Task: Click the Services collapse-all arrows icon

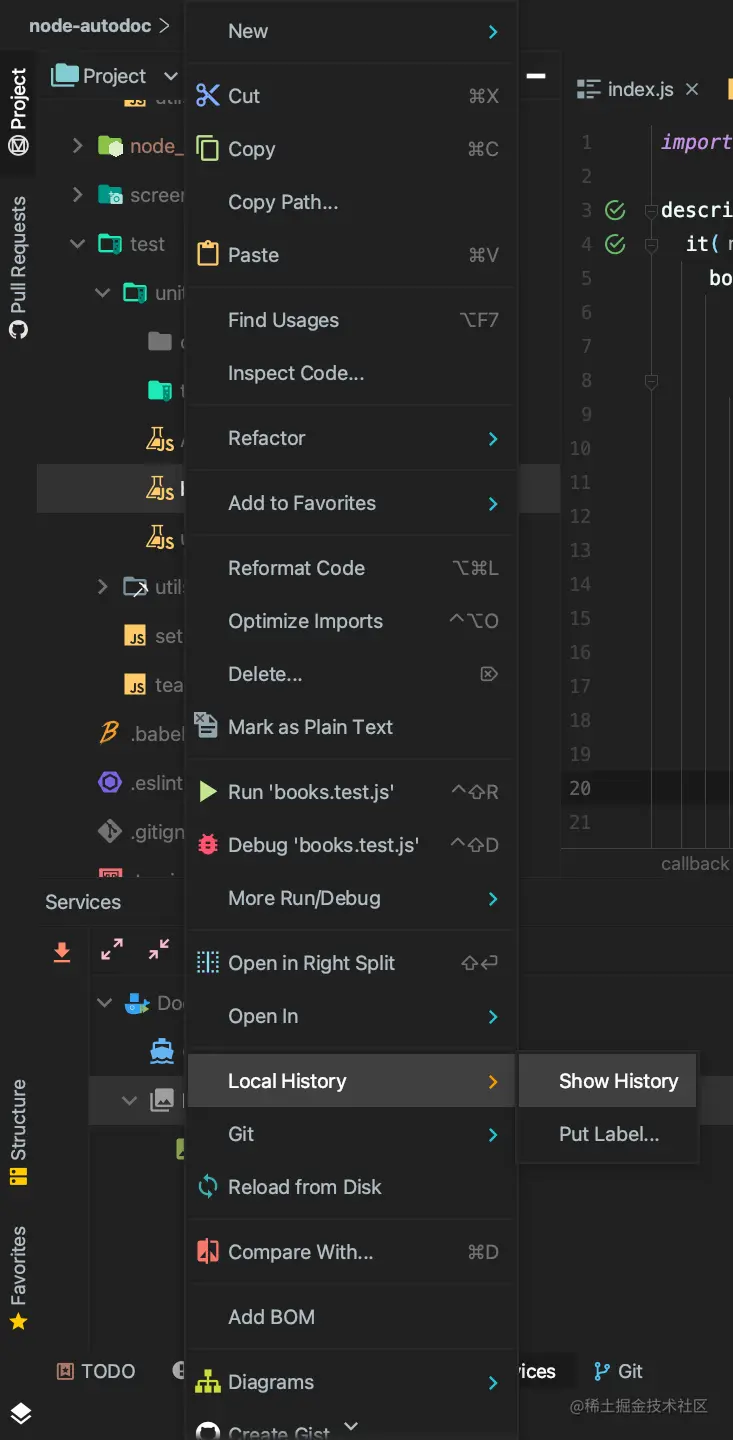Action: click(x=159, y=950)
